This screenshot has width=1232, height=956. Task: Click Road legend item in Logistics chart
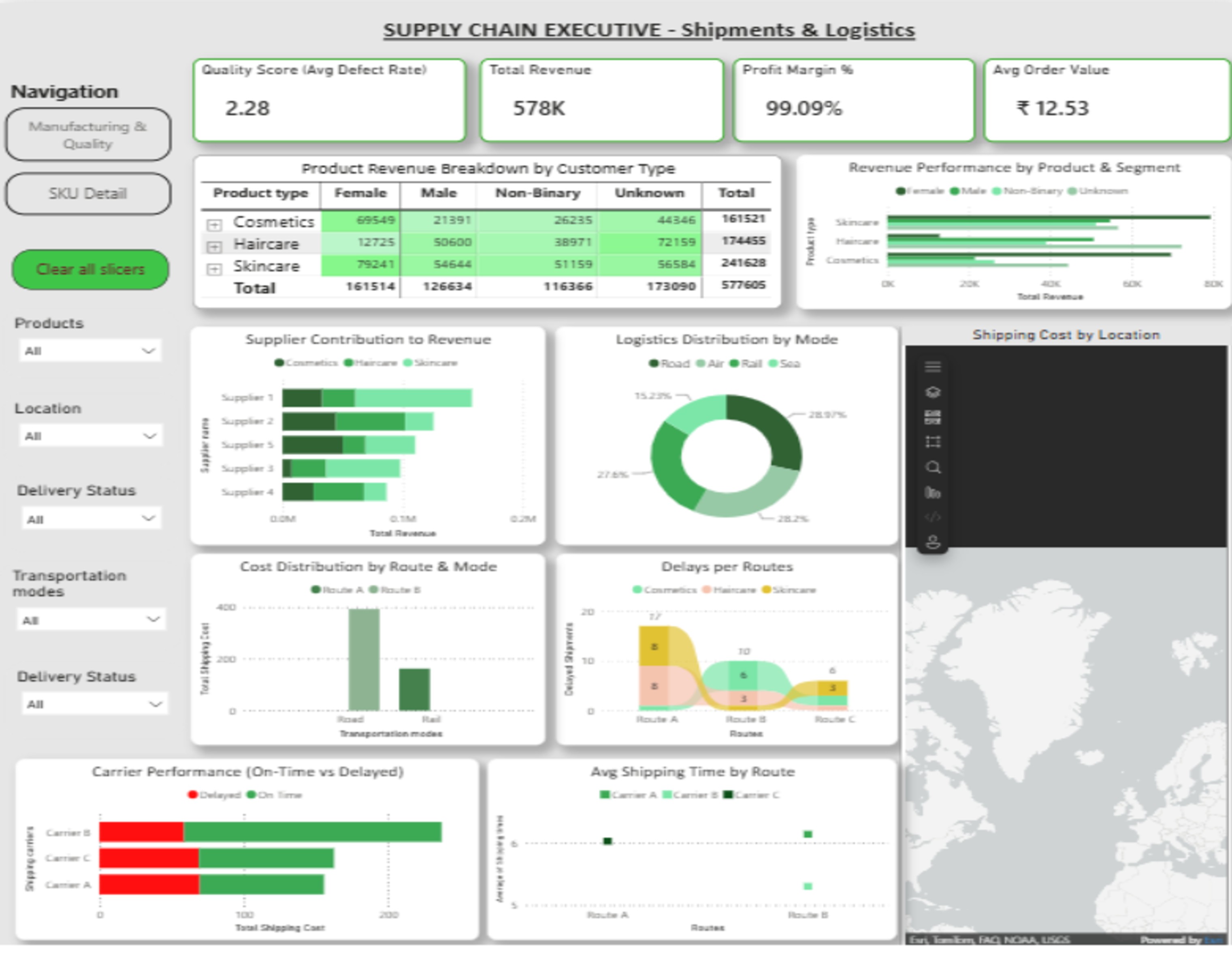click(669, 363)
